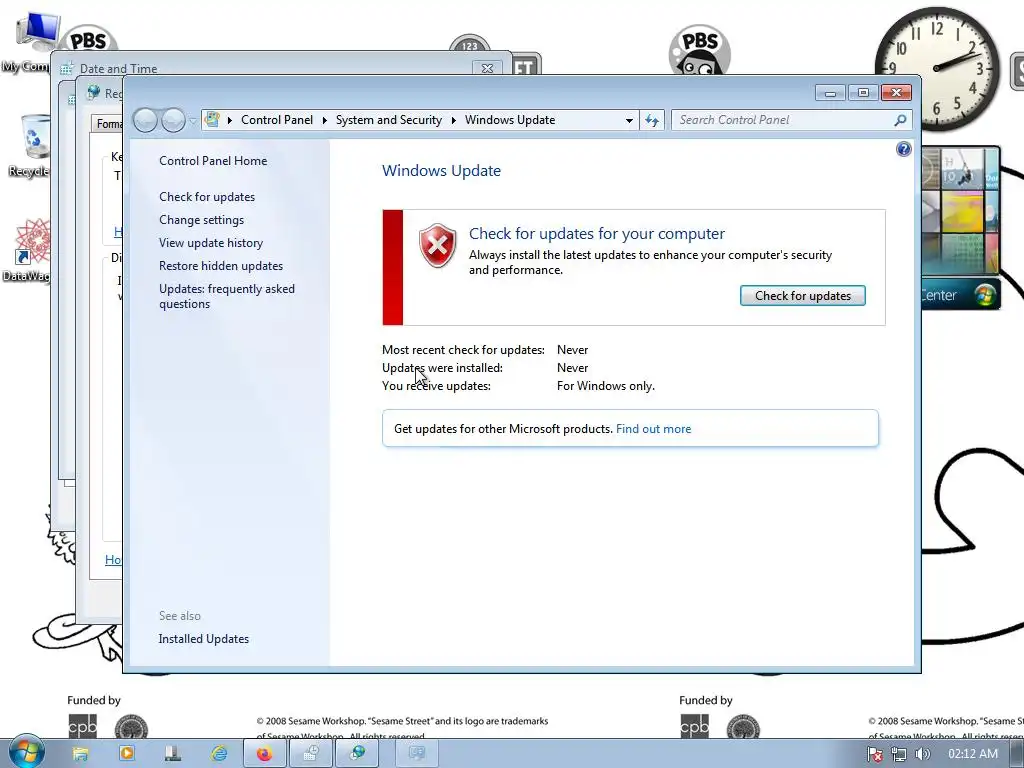Screen dimensions: 1024x768
Task: Open Change settings link
Action: (201, 220)
